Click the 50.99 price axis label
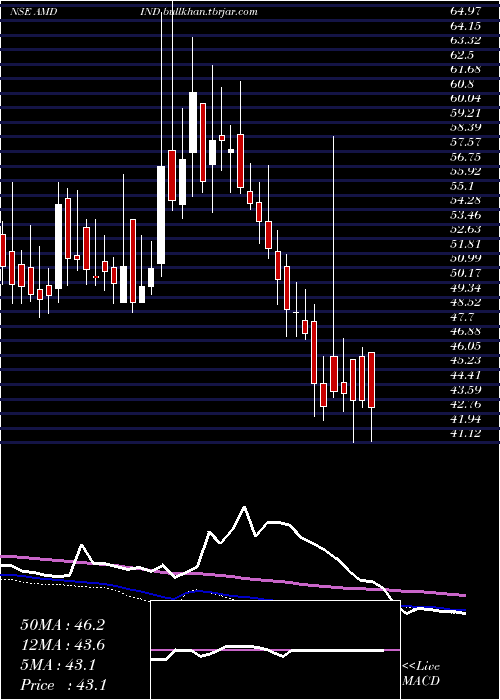 (466, 258)
